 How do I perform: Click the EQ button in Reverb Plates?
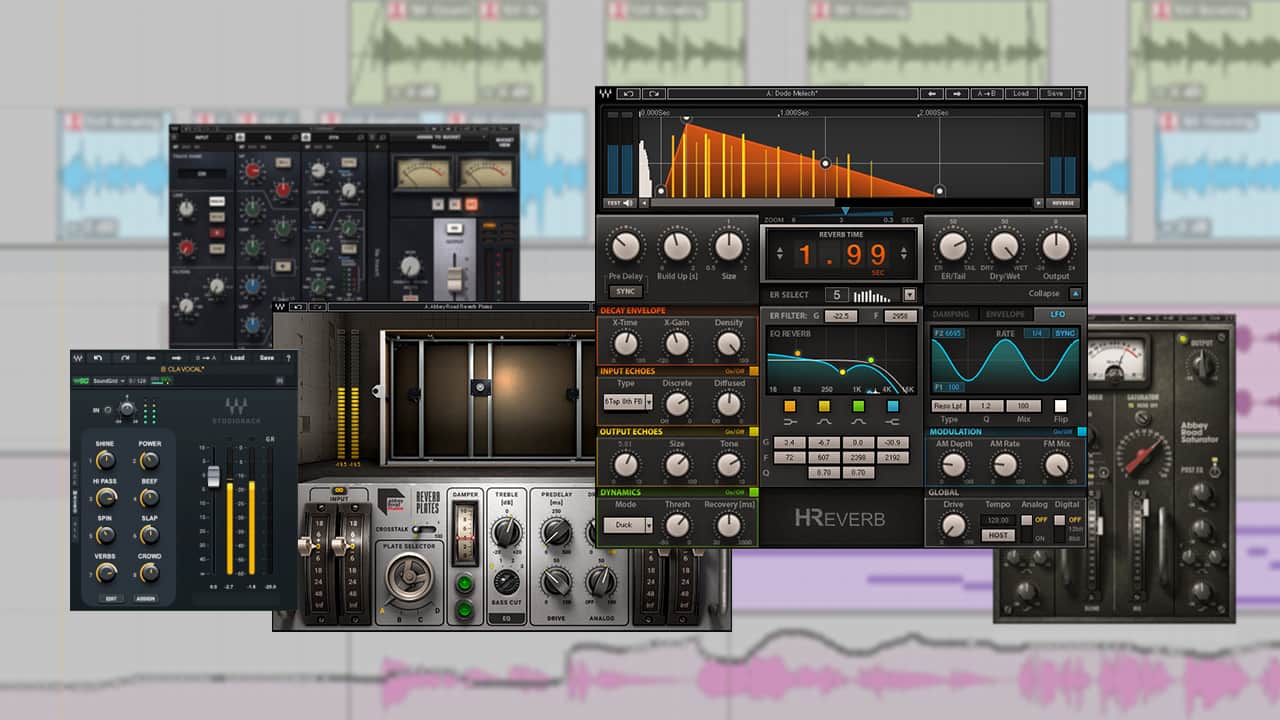click(505, 618)
